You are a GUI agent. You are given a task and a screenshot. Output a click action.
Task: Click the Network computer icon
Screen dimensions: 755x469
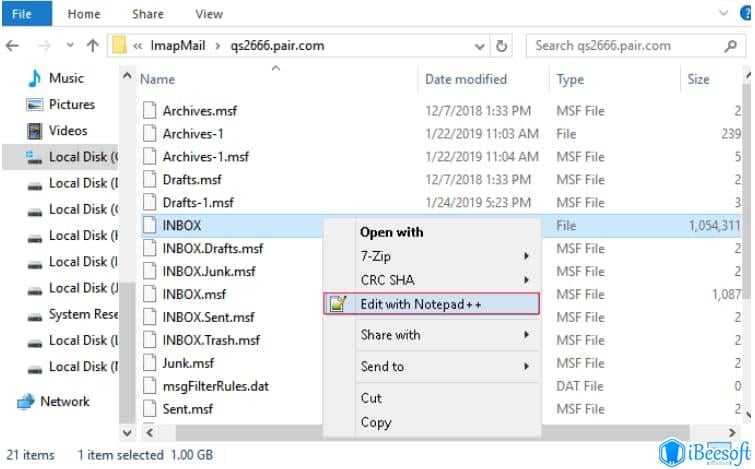26,401
